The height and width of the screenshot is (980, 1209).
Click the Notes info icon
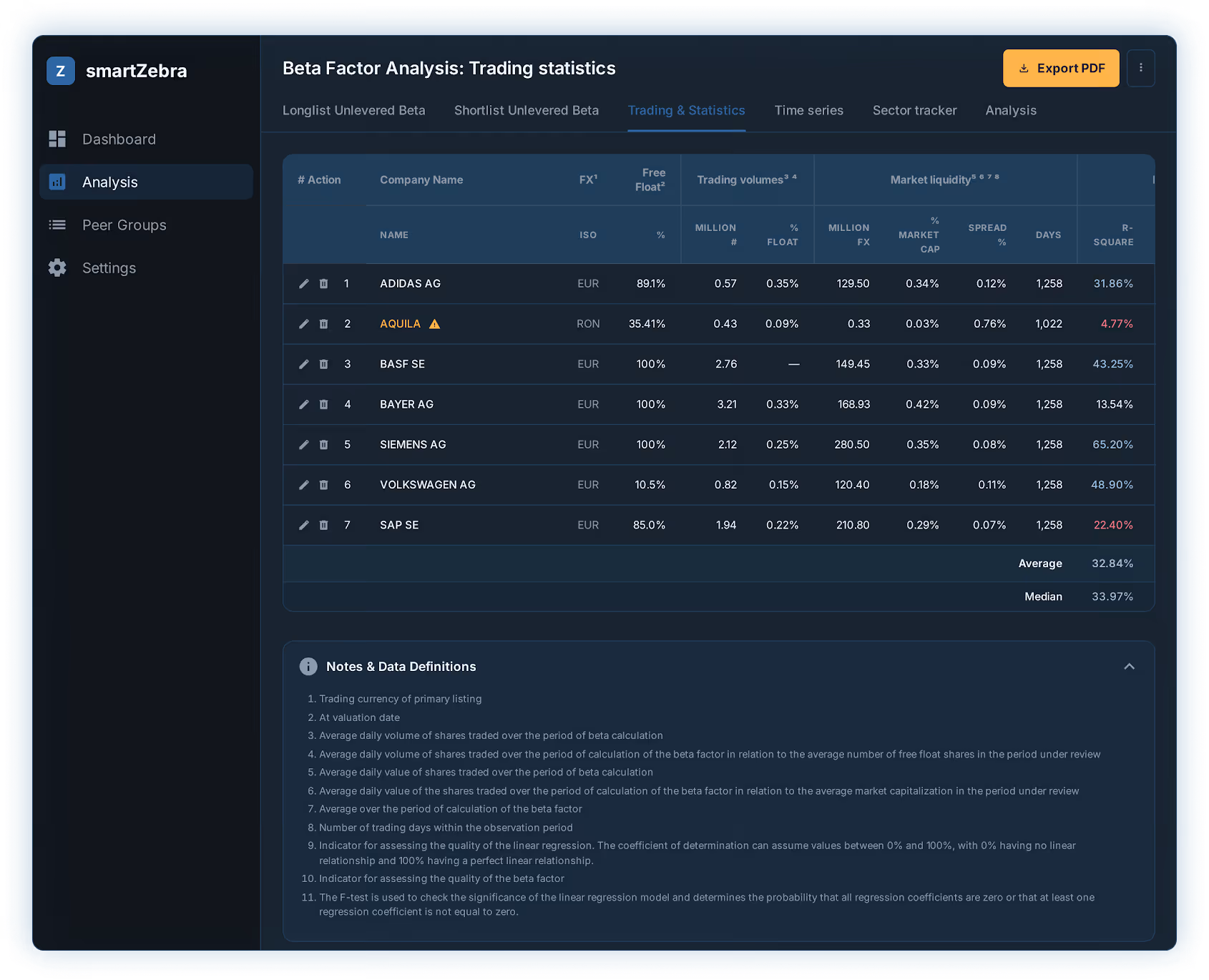308,667
